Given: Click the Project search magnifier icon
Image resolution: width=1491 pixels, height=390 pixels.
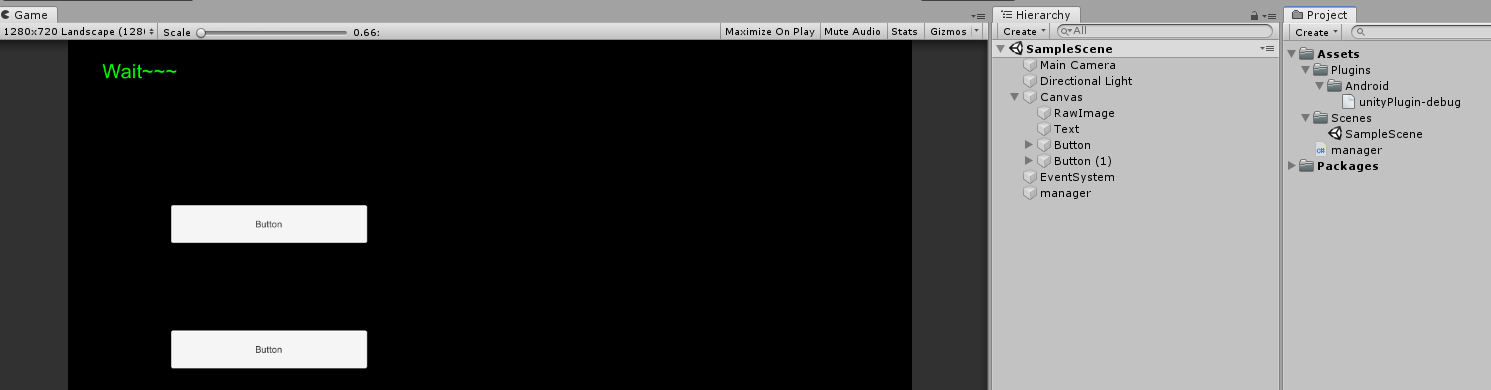Looking at the screenshot, I should [1360, 32].
